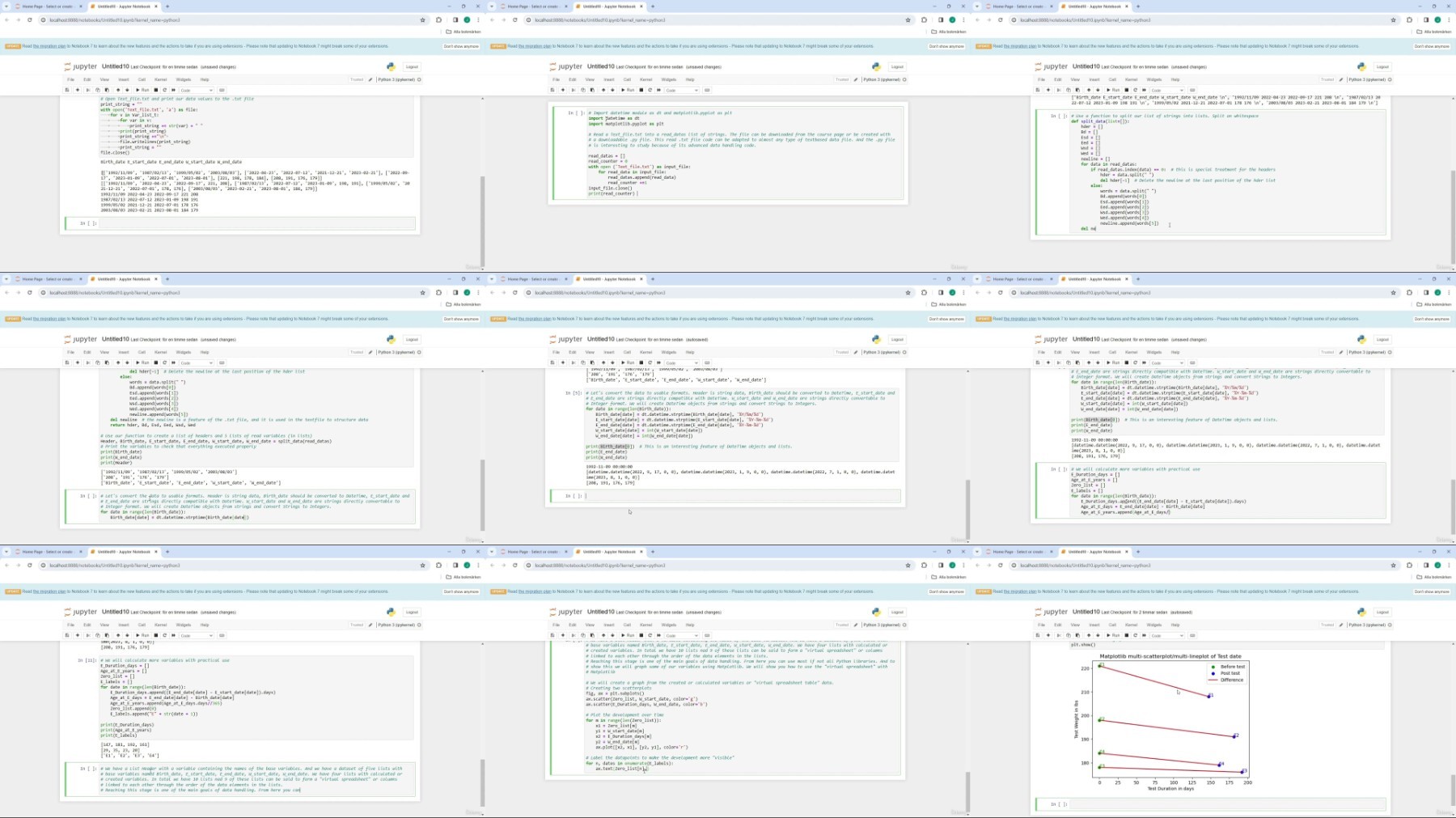Move cell up in the file.writelines window
The image size is (1456, 818).
click(x=118, y=90)
